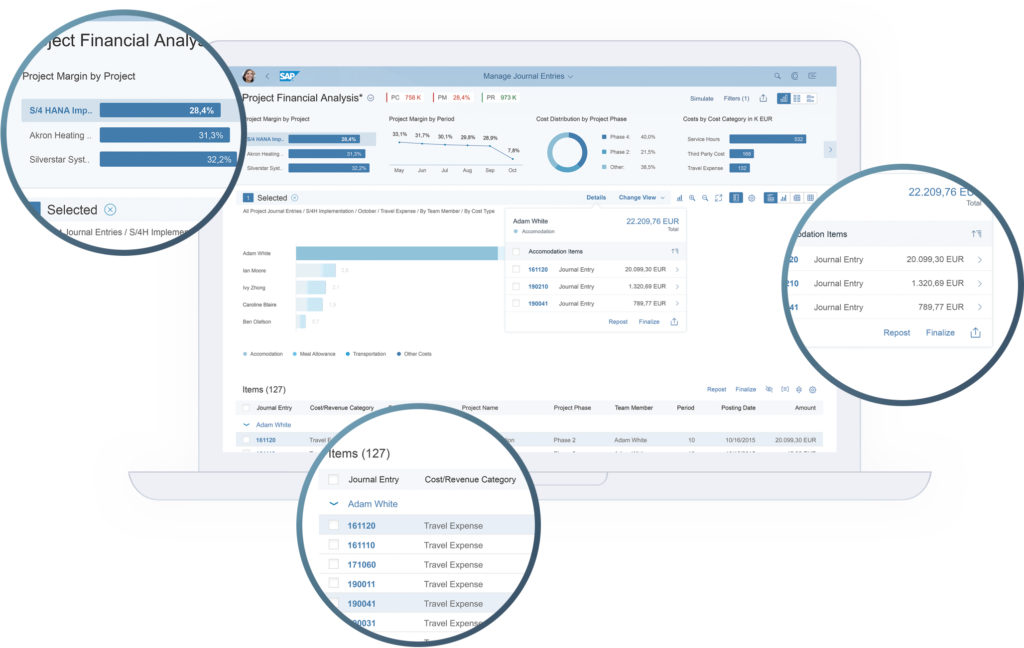Select Adam White bar in team member chart
The width and height of the screenshot is (1024, 648).
(x=396, y=253)
